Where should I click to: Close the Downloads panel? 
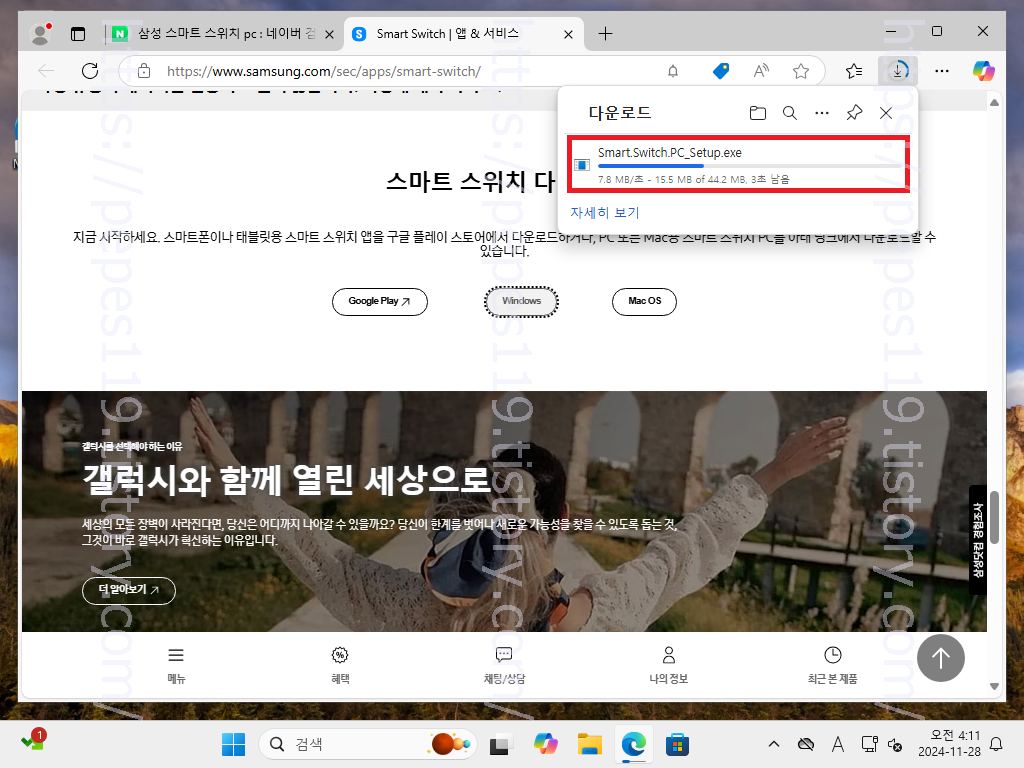pyautogui.click(x=886, y=113)
